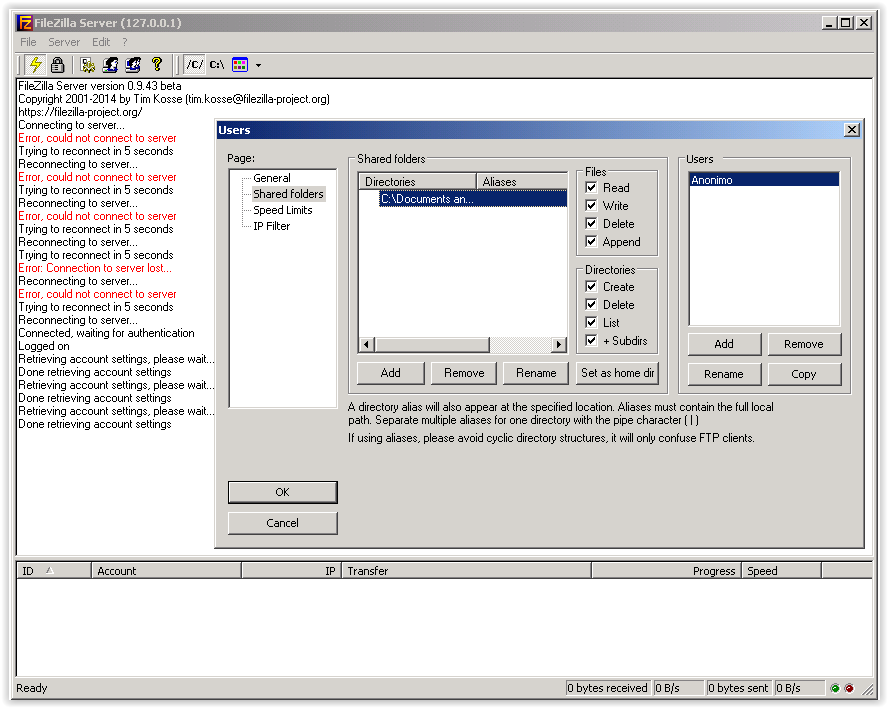Uncheck the Files Write permission

(591, 206)
